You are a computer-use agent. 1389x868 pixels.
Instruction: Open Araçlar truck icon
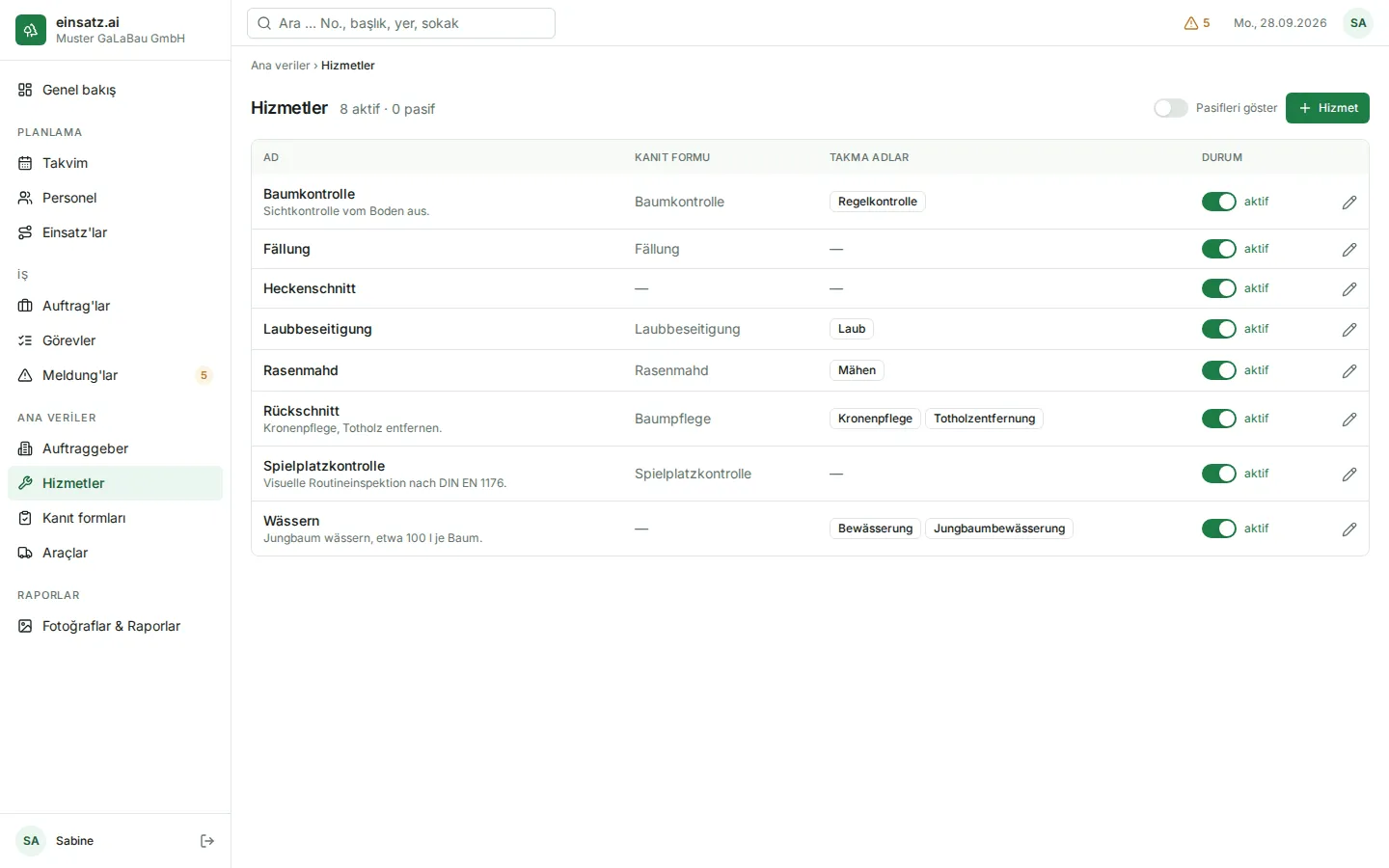[25, 553]
